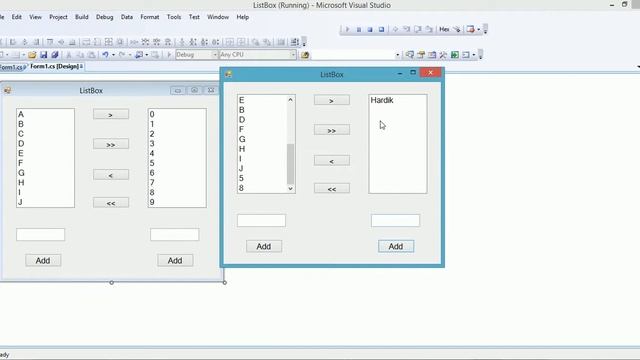Click the Step Into icon
This screenshot has height=360, width=640.
(x=406, y=29)
